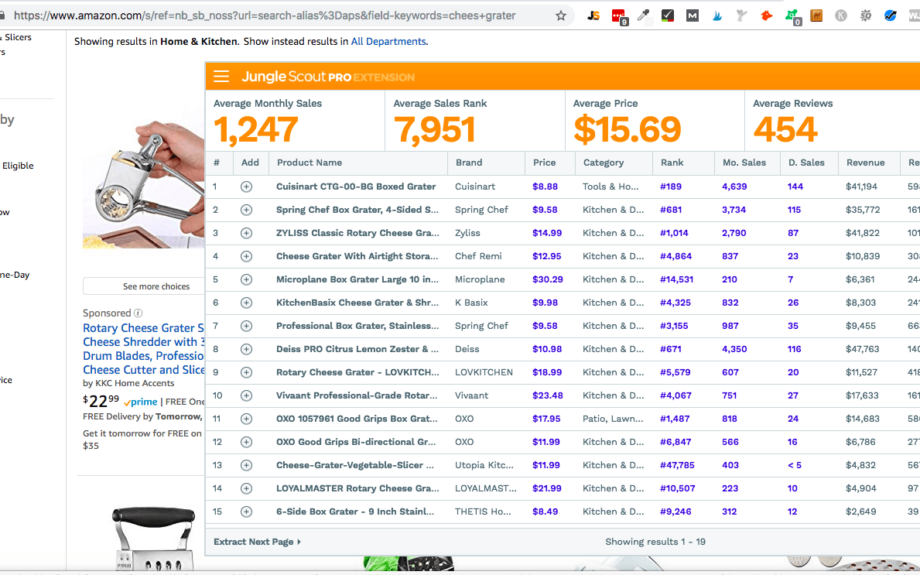The height and width of the screenshot is (575, 920).
Task: Activate the eyedropper color picker extension
Action: pyautogui.click(x=644, y=16)
